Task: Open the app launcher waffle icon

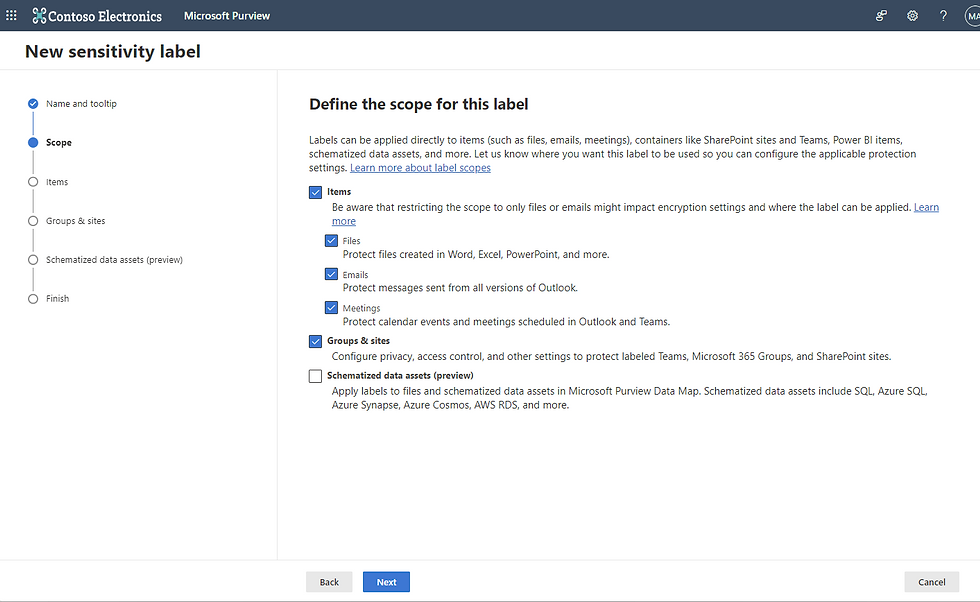Action: pyautogui.click(x=11, y=16)
